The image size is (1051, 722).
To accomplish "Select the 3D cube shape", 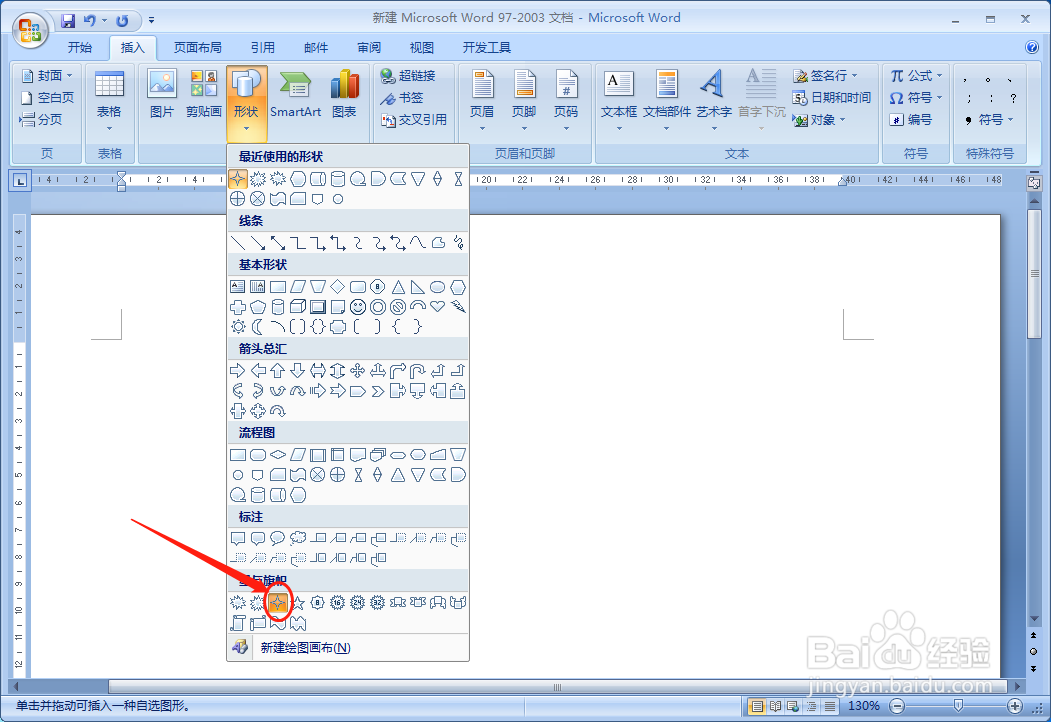I will 298,307.
